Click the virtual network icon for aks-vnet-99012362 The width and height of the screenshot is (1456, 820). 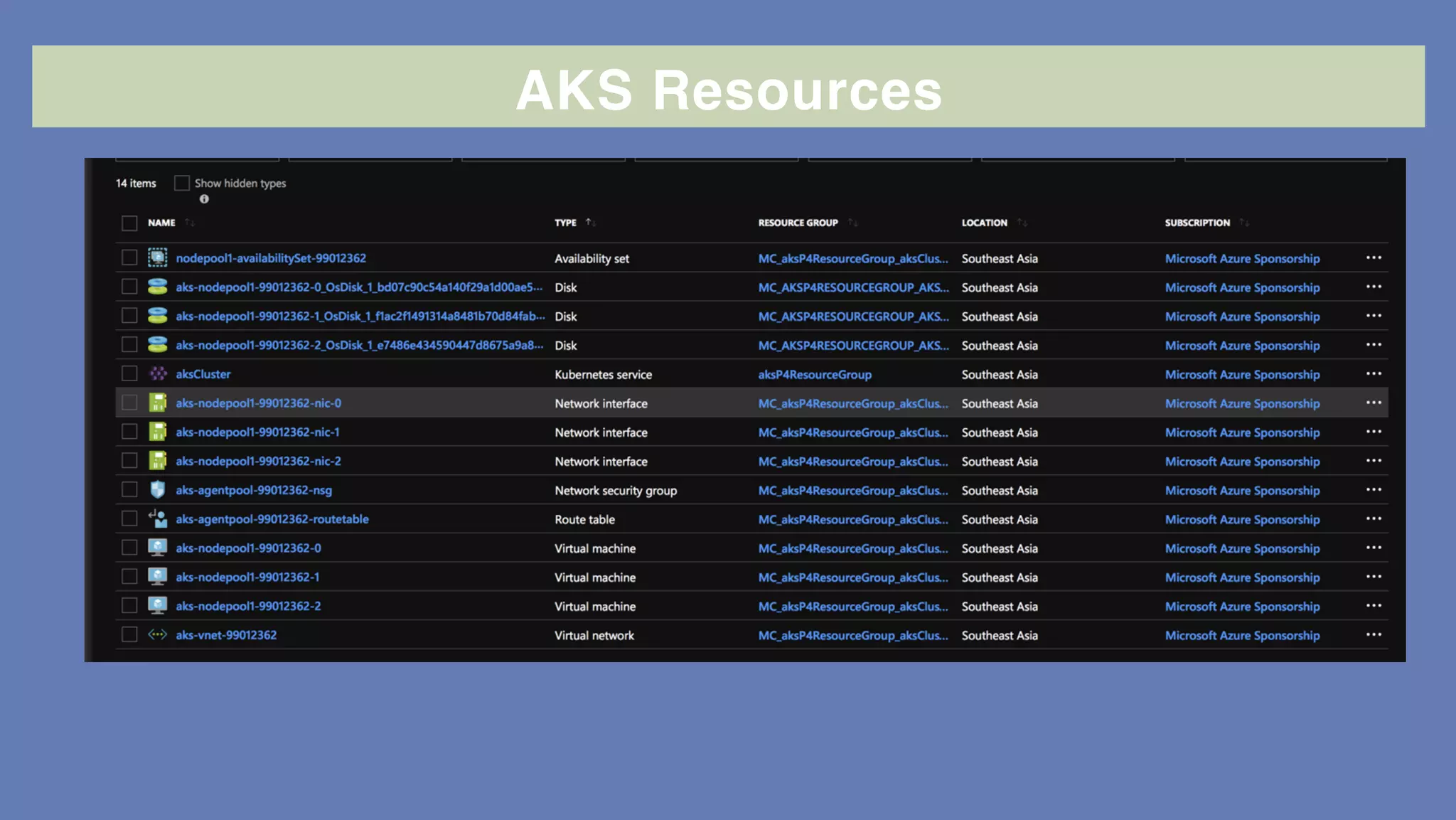157,634
